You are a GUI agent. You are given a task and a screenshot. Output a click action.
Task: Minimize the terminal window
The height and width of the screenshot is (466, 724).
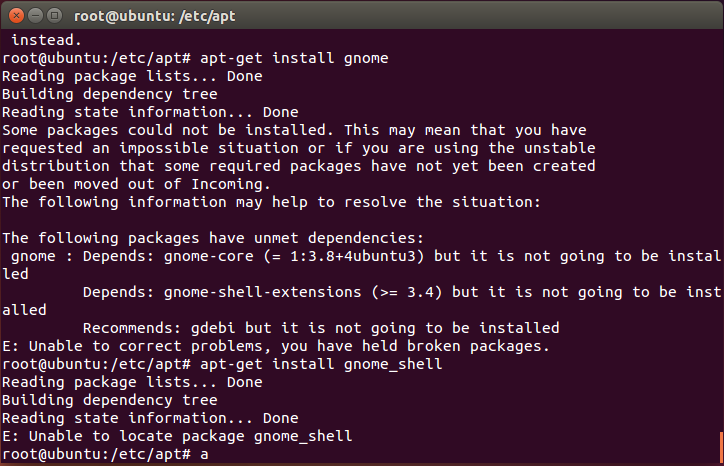click(x=35, y=16)
